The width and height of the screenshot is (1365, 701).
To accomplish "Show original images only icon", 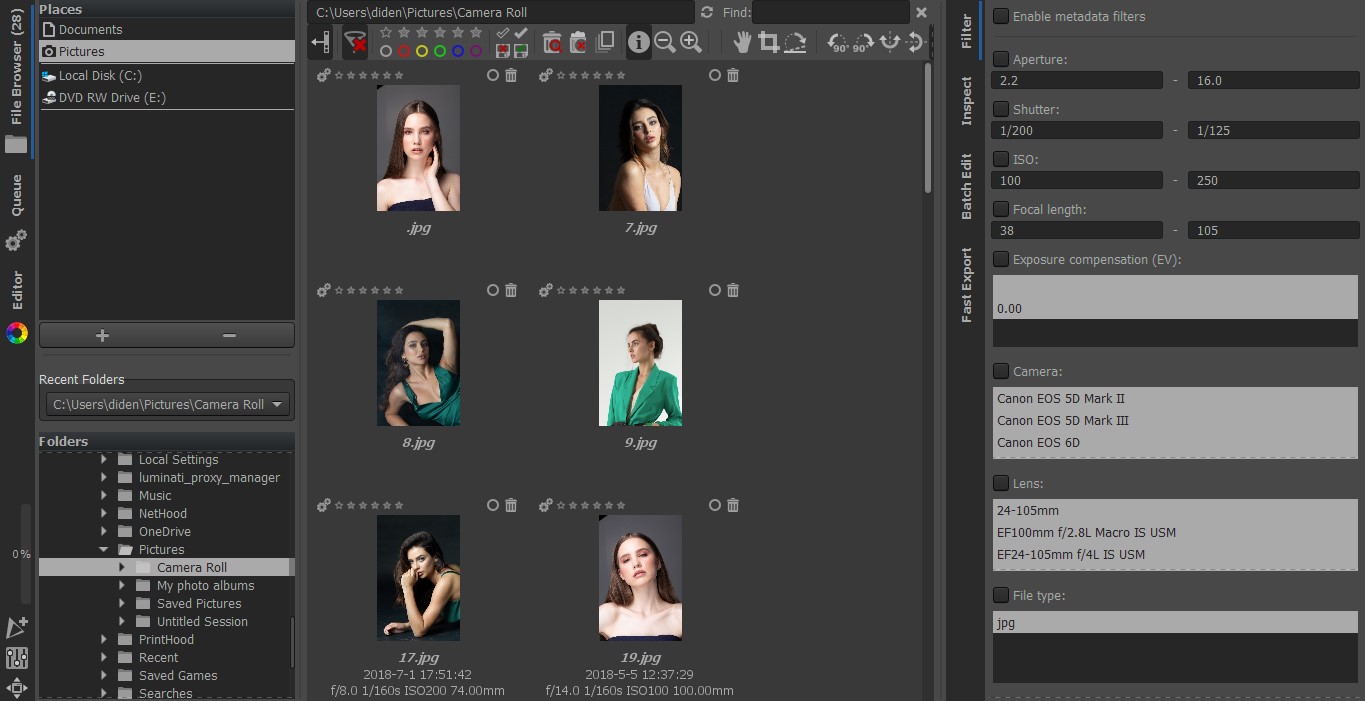I will coord(605,42).
